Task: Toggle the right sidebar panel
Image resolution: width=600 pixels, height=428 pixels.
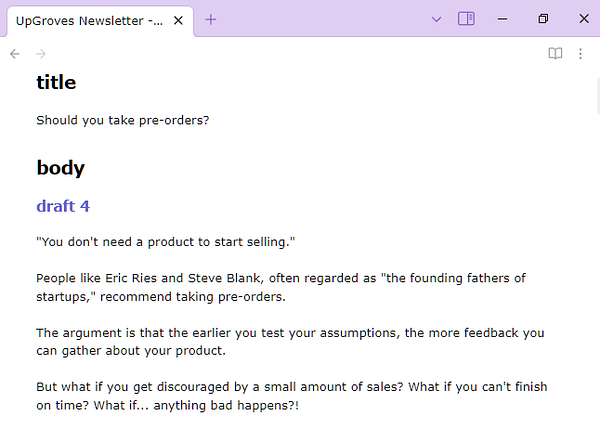Action: 466,19
